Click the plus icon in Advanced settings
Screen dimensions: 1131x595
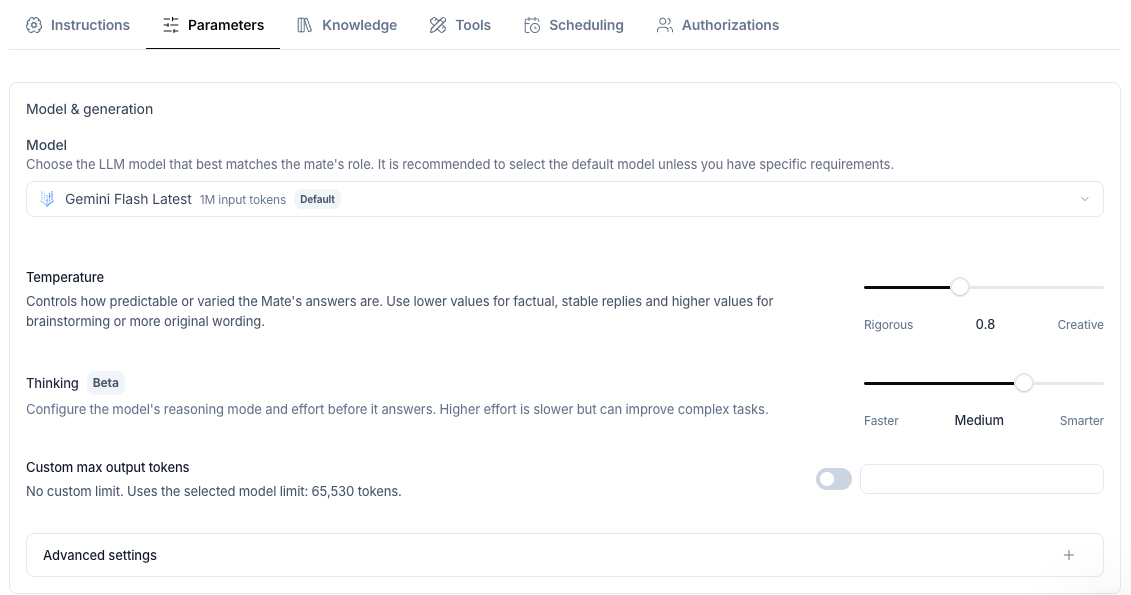[x=1069, y=555]
